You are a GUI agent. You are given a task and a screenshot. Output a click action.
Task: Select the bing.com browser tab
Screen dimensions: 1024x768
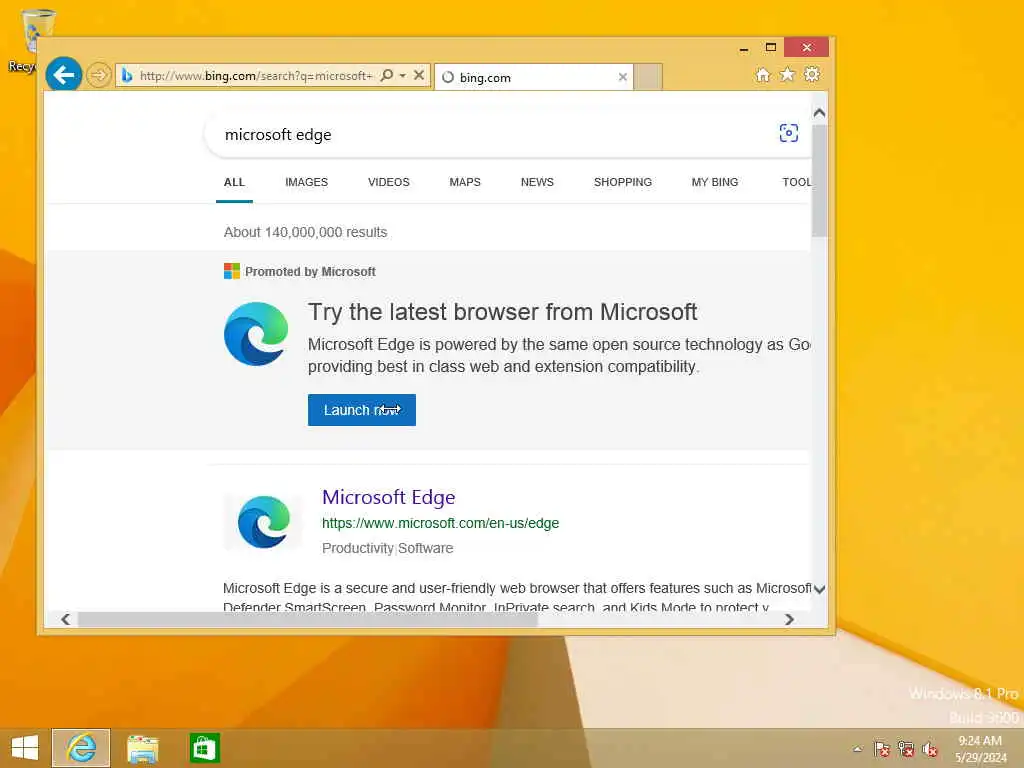coord(534,77)
